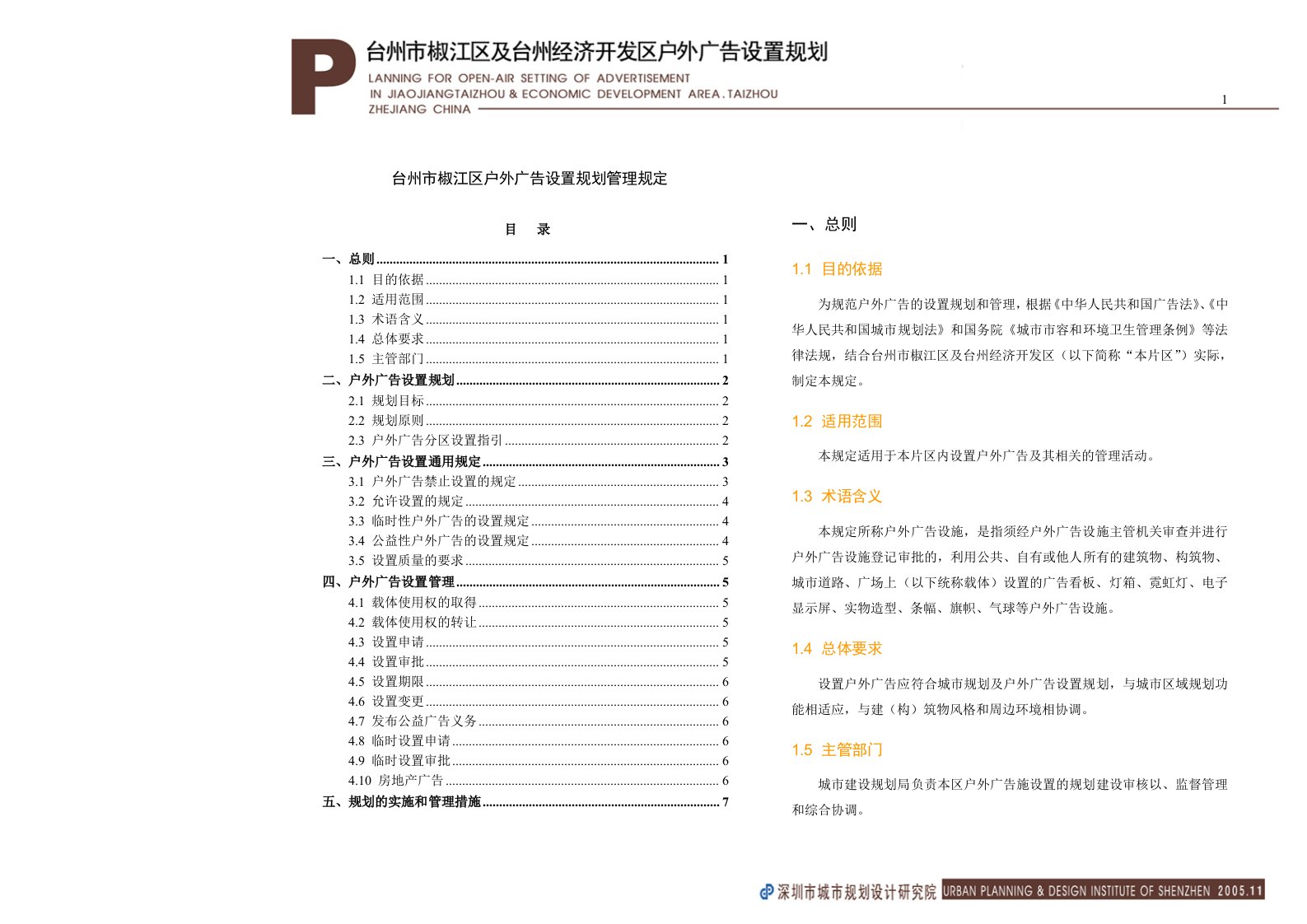This screenshot has width=1307, height=924.
Task: Select contents row 2.2 规划原则
Action: point(538,421)
